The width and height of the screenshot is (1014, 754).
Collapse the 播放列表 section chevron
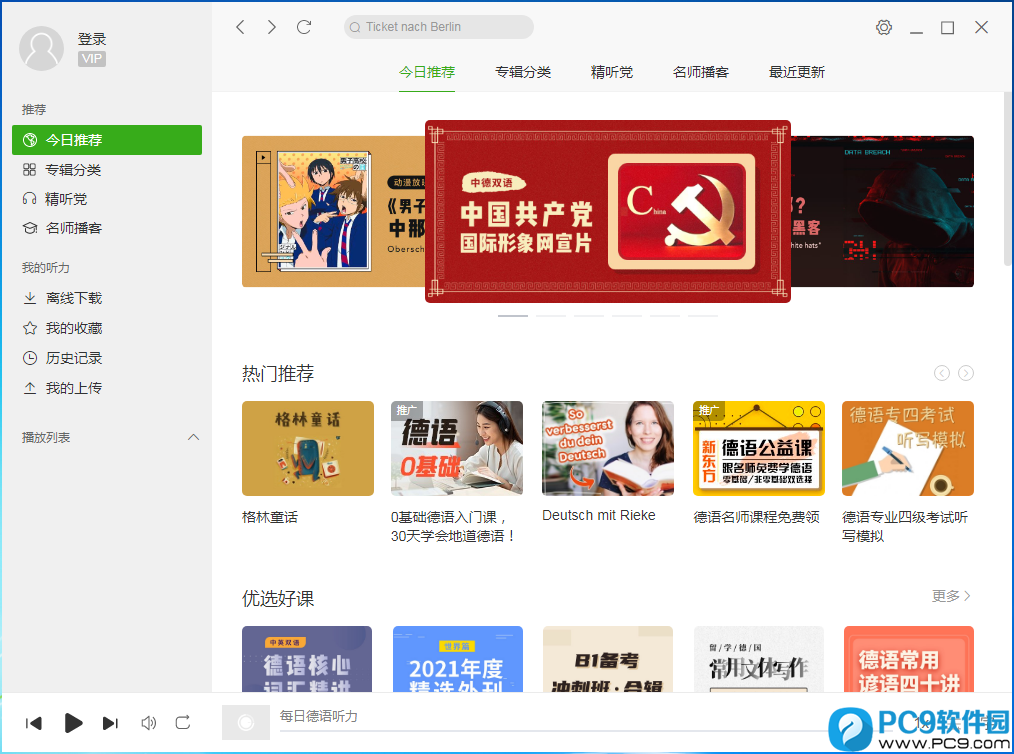click(x=193, y=437)
